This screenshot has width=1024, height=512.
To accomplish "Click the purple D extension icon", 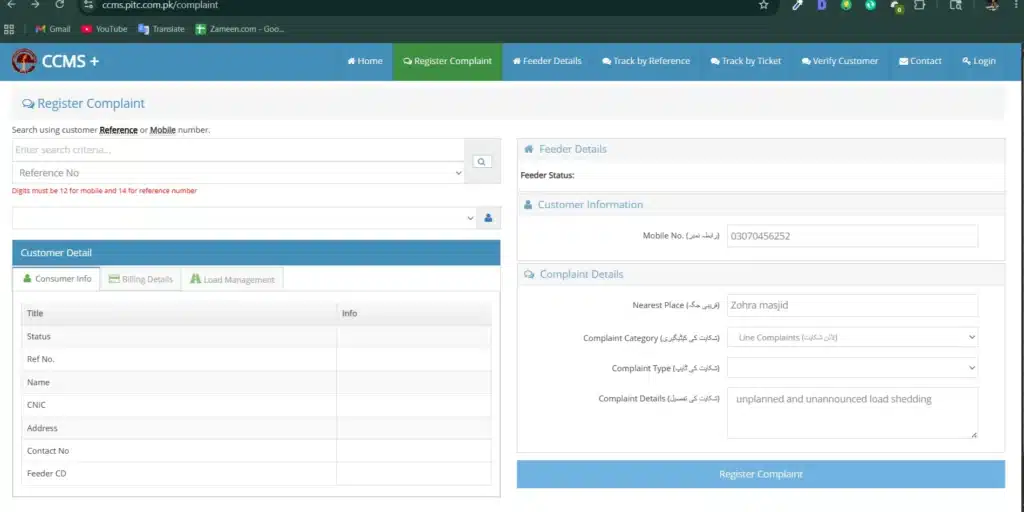I will [822, 5].
